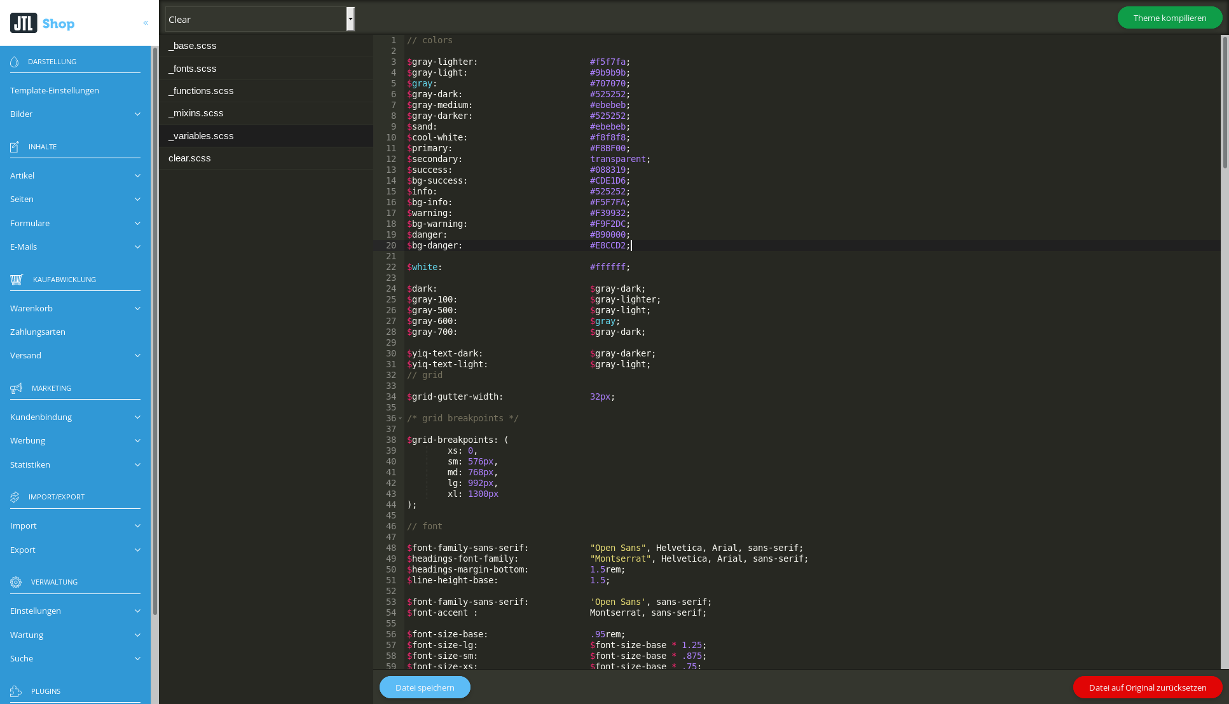Fold code at line 36 arrow
The height and width of the screenshot is (704, 1229).
(x=400, y=418)
